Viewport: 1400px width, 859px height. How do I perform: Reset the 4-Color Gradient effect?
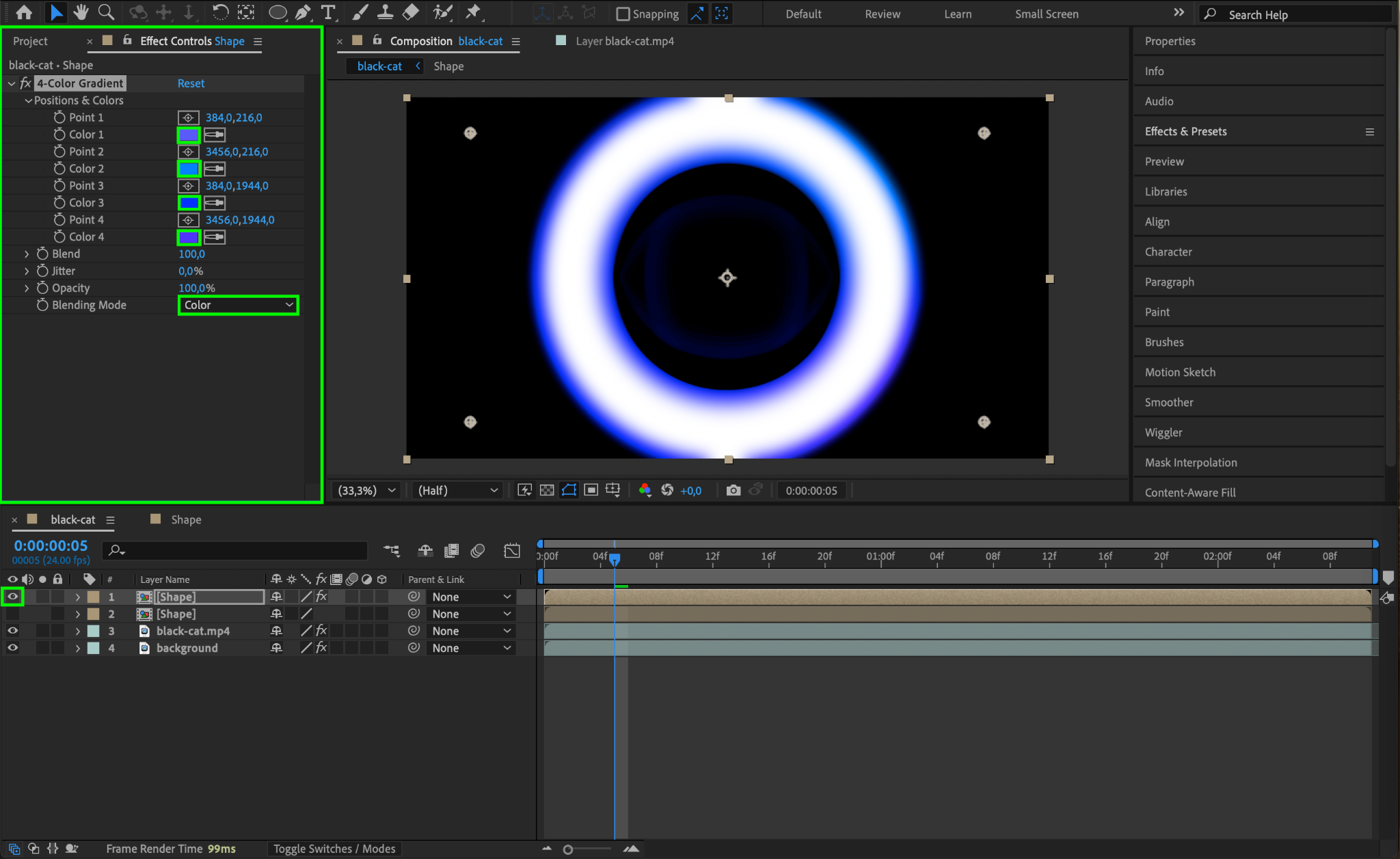191,83
